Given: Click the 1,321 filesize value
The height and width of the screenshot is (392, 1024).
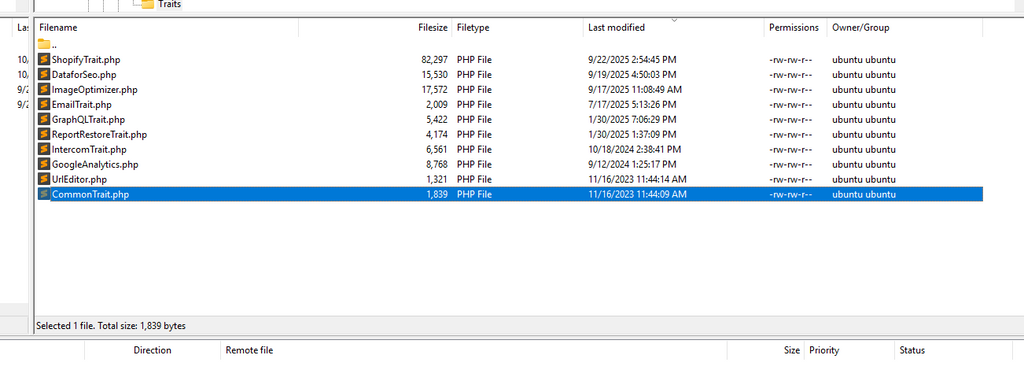Looking at the screenshot, I should tap(438, 180).
